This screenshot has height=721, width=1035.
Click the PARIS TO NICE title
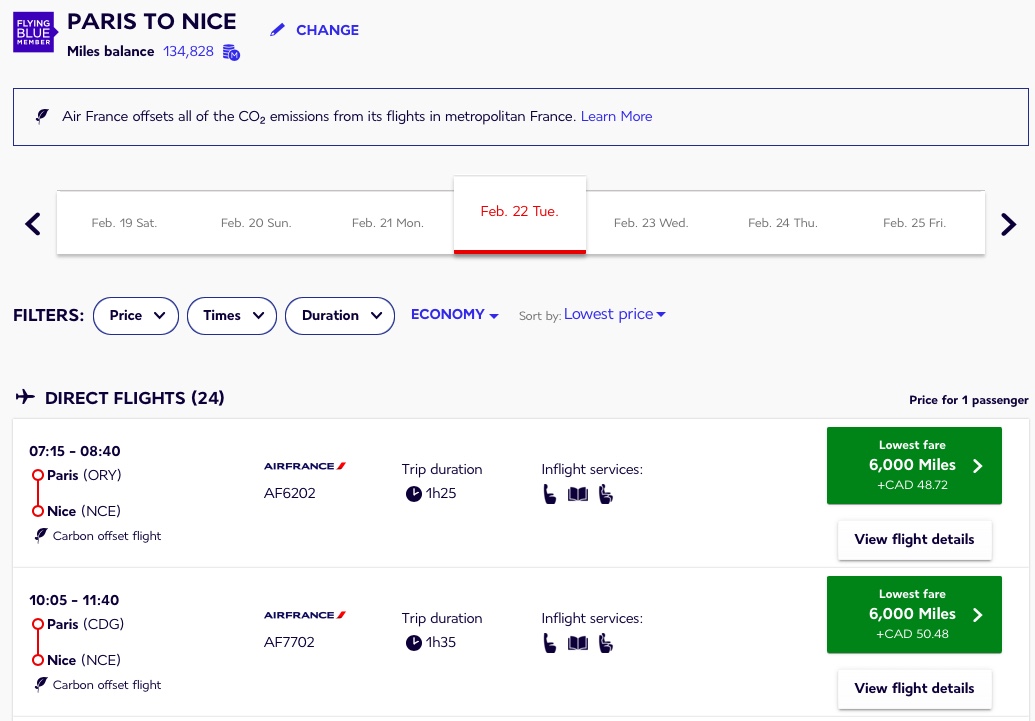[x=152, y=21]
